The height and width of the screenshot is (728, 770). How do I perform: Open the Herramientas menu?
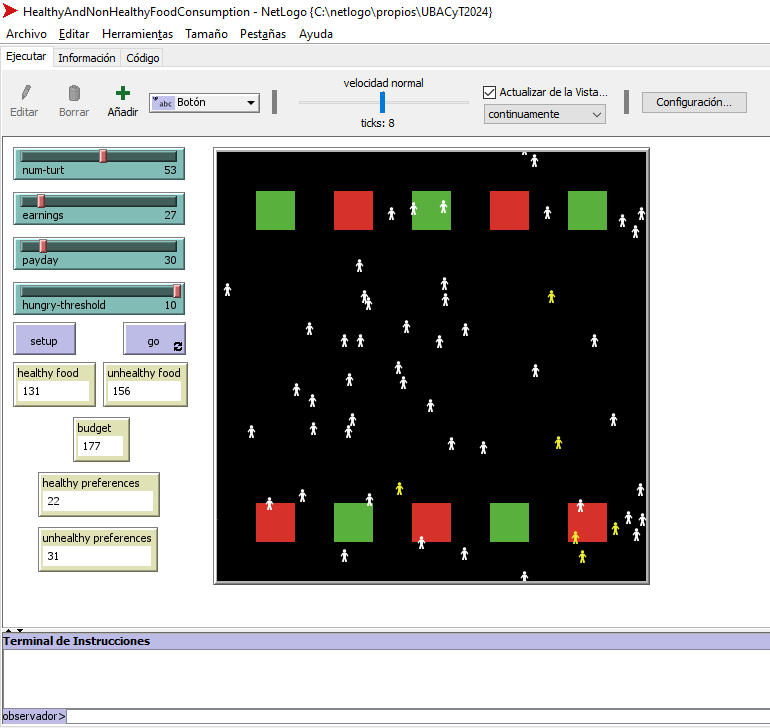coord(137,33)
